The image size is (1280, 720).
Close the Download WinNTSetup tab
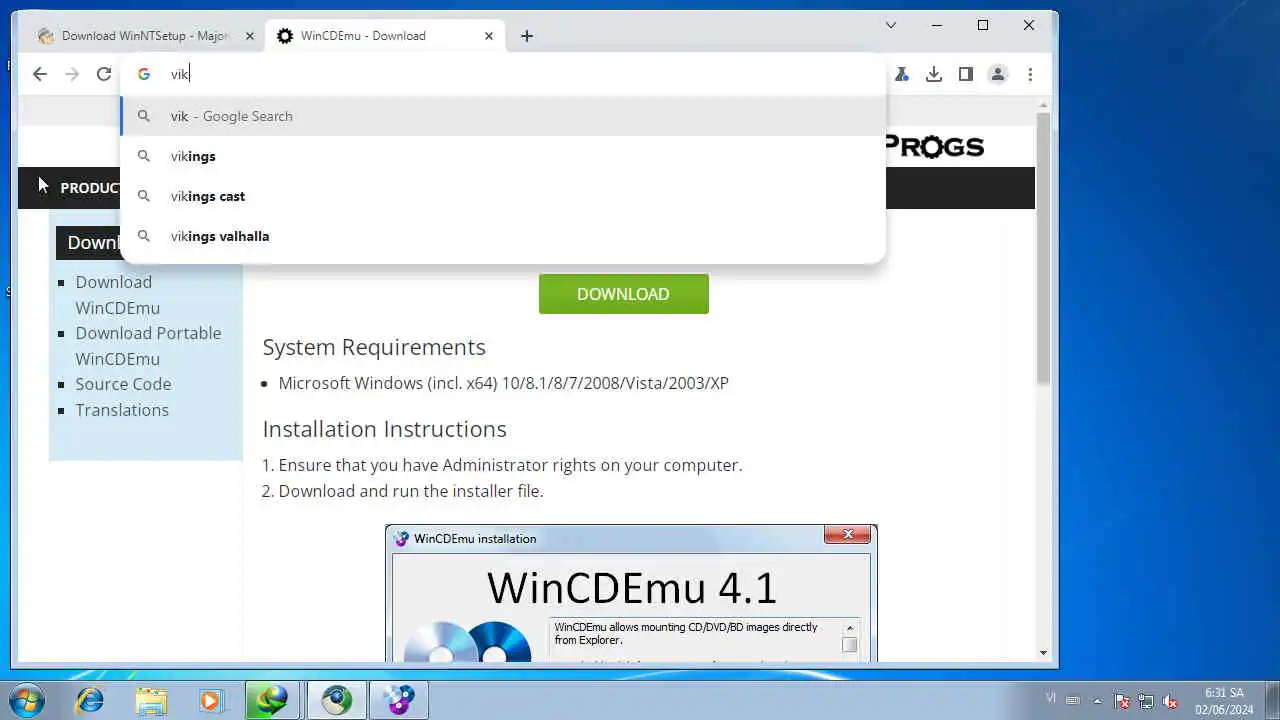(250, 36)
